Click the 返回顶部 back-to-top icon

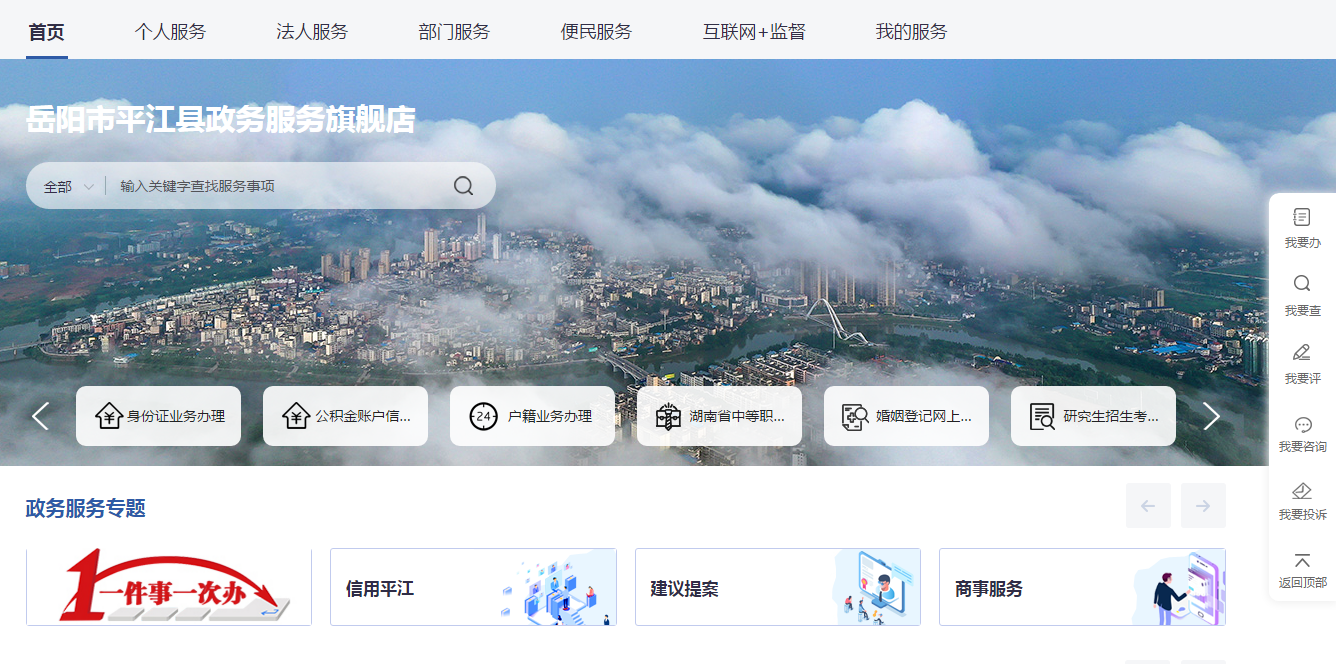coord(1302,562)
